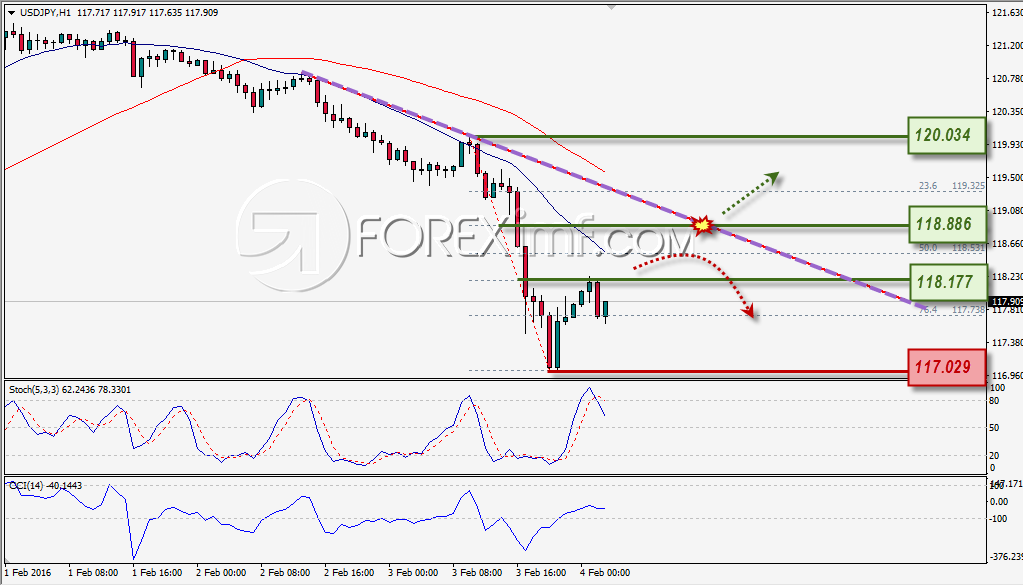Click the 120.780 price axis label
The height and width of the screenshot is (586, 1023).
1007,78
